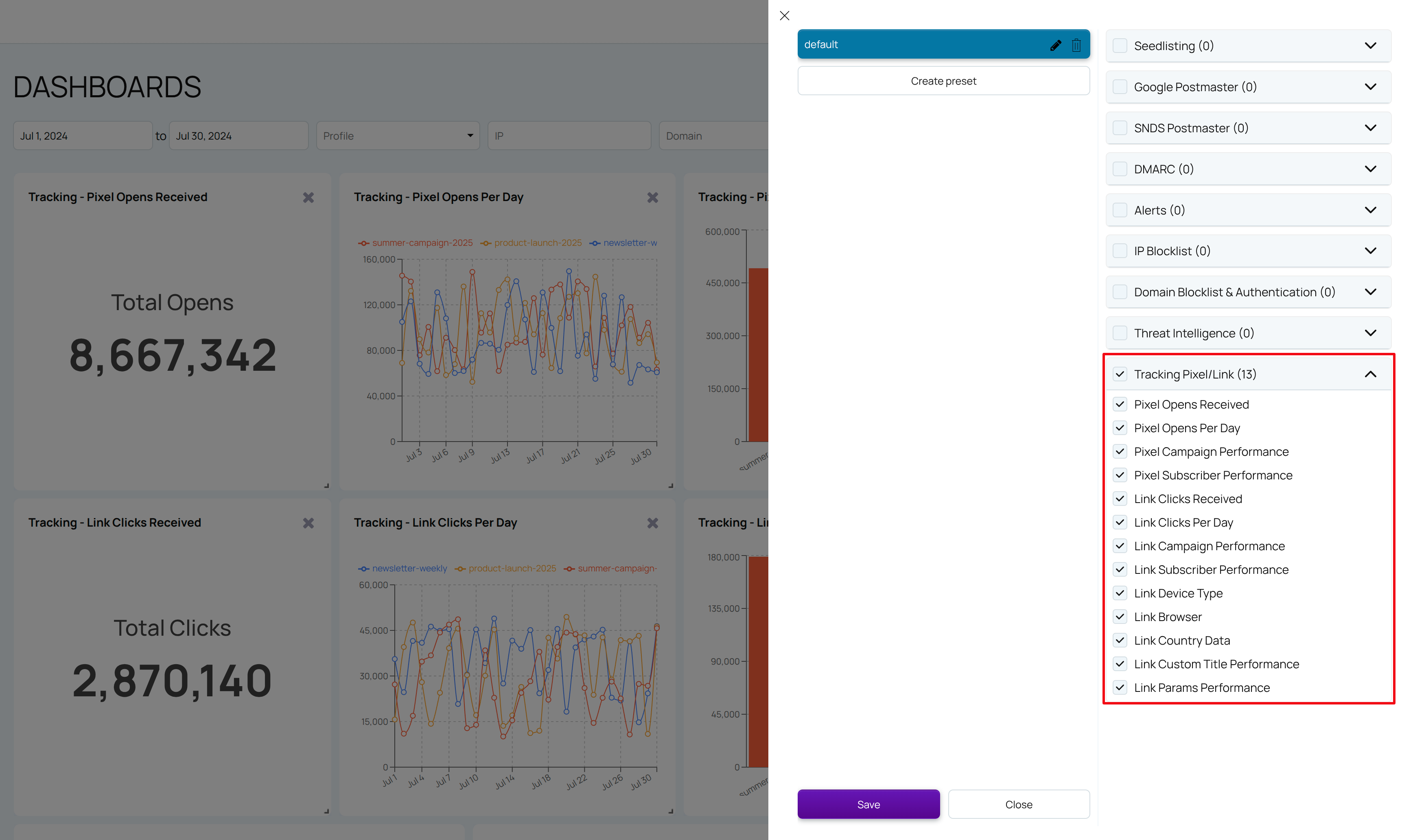Expand the DMARC section
Screen dimensions: 1413x840
click(1371, 168)
